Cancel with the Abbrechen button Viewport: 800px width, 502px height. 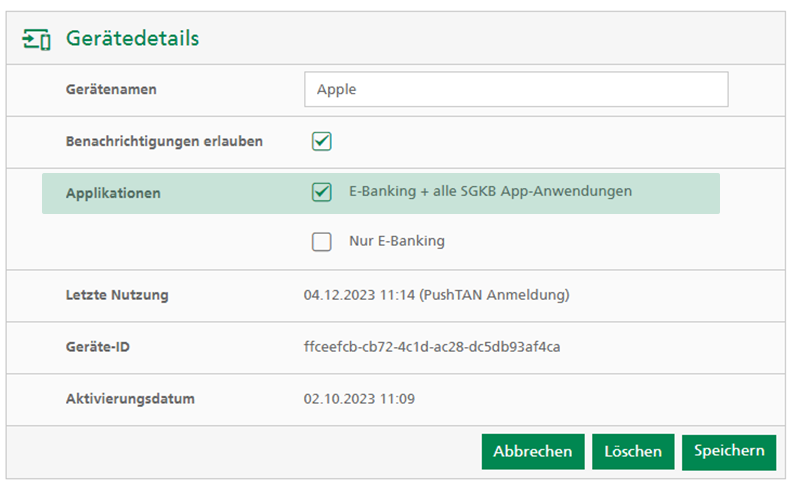(533, 451)
